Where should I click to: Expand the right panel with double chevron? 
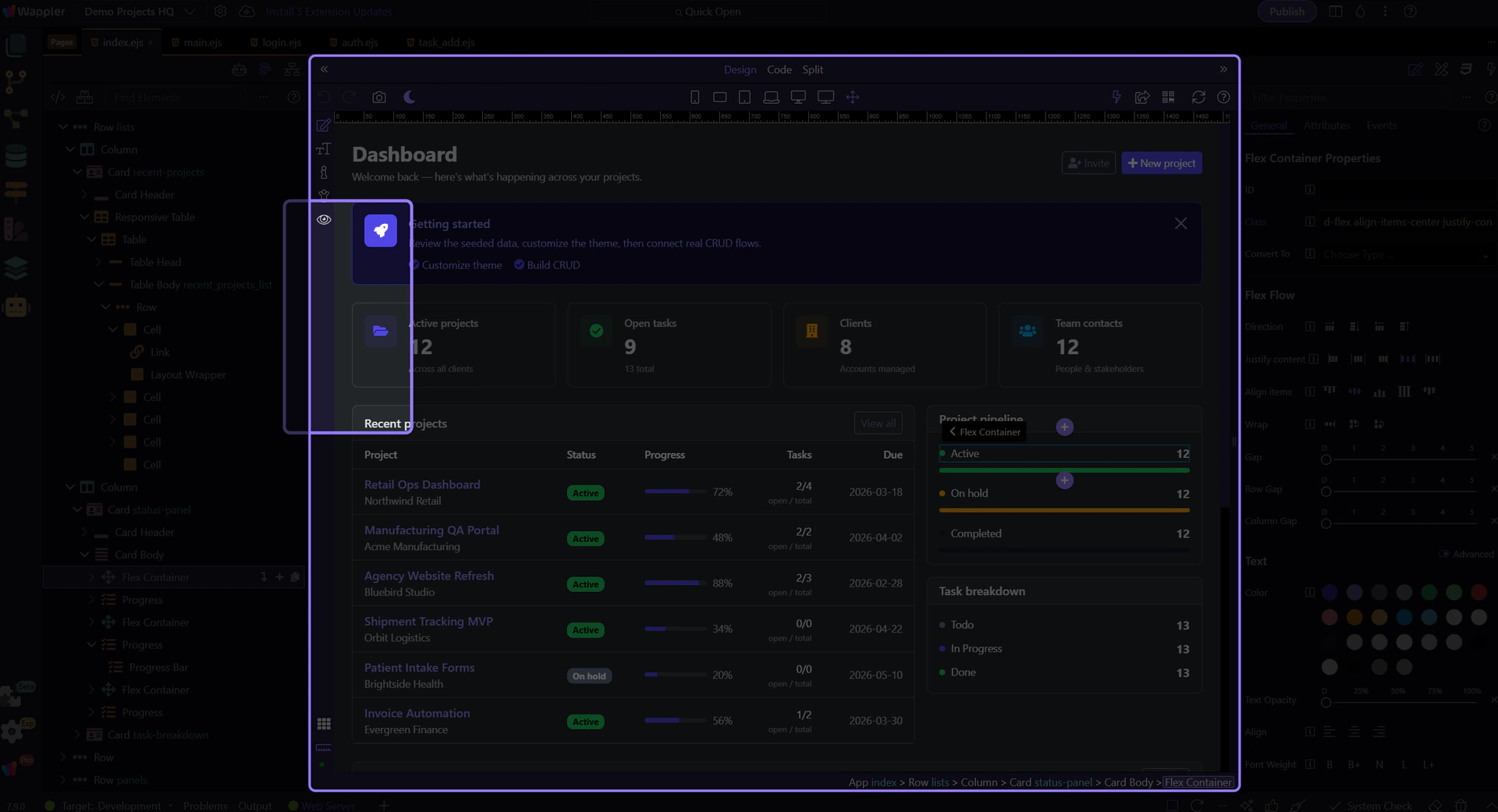[1223, 69]
